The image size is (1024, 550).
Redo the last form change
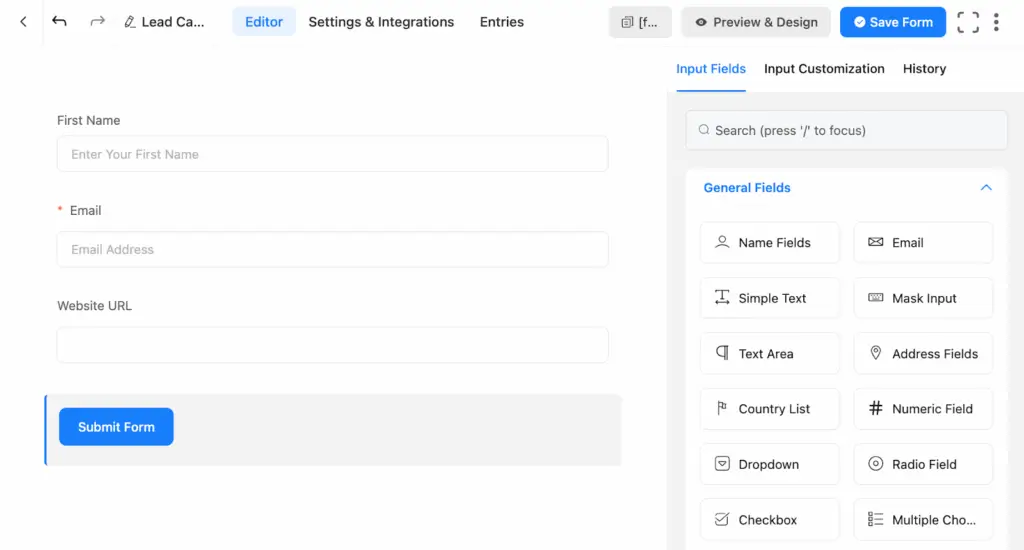(97, 22)
